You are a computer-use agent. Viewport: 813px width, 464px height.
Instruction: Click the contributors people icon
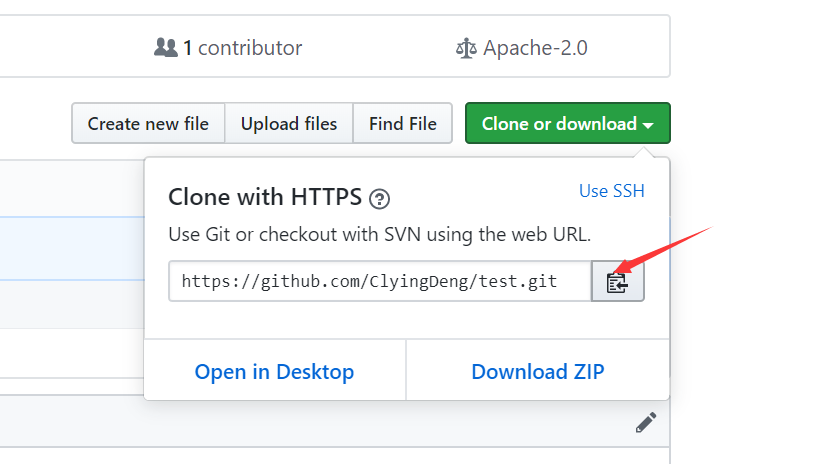pyautogui.click(x=165, y=47)
